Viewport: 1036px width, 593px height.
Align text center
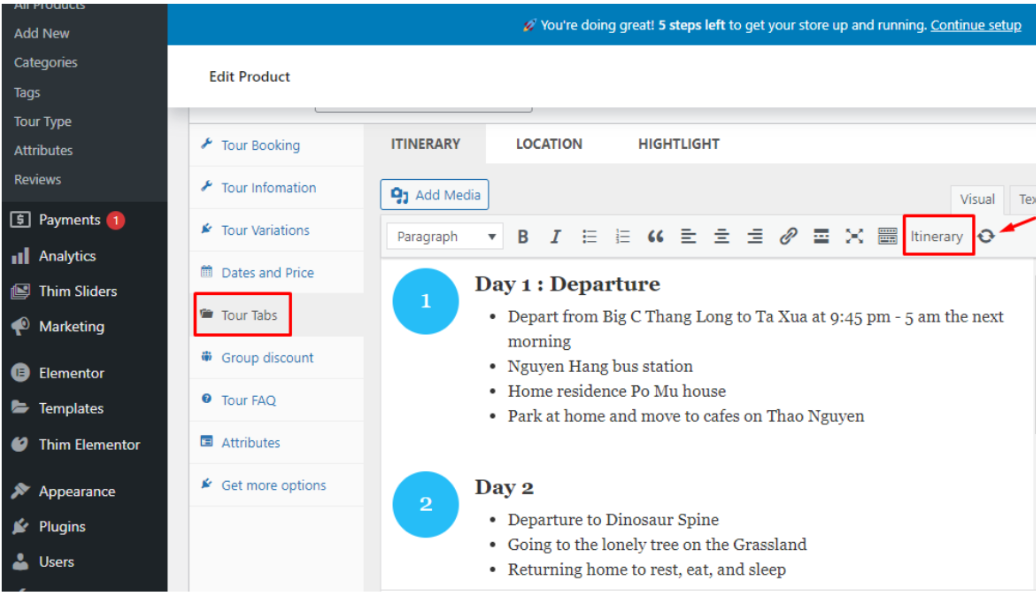[x=722, y=236]
